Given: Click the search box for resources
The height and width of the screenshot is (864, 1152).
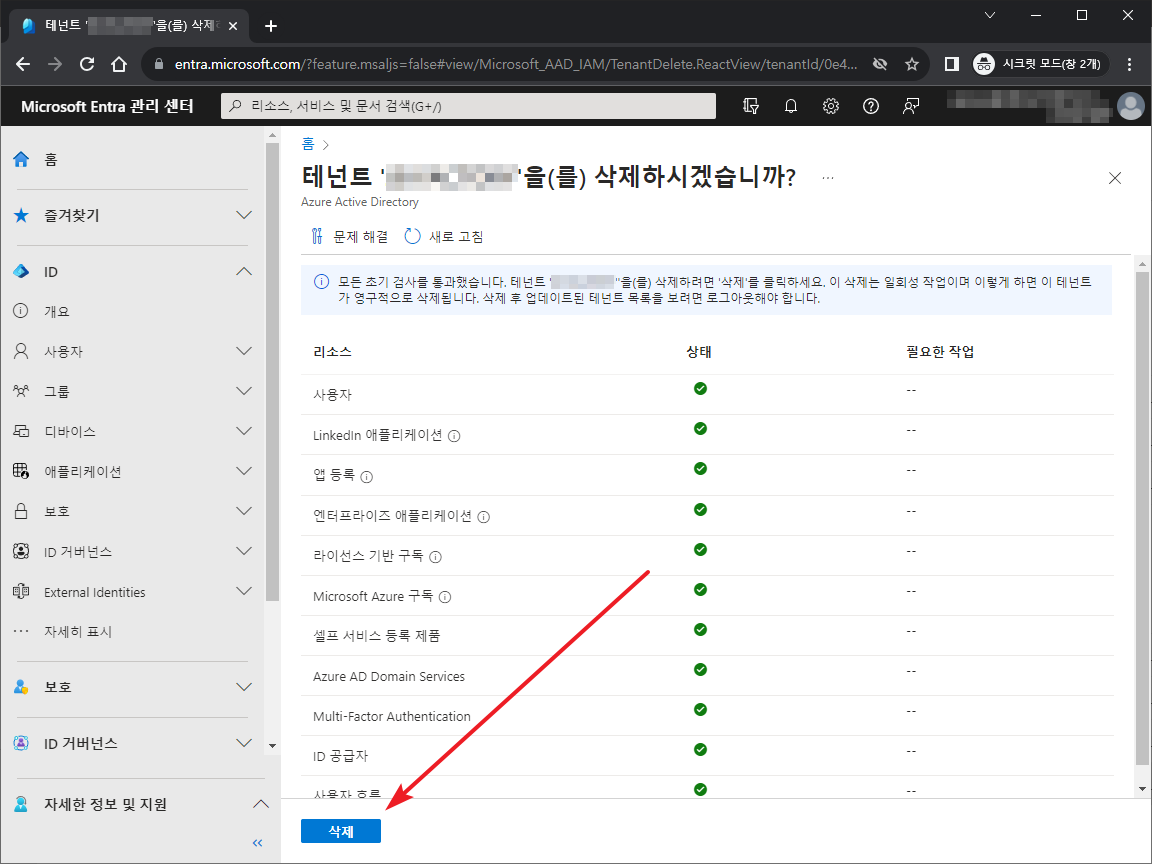Looking at the screenshot, I should click(x=469, y=106).
